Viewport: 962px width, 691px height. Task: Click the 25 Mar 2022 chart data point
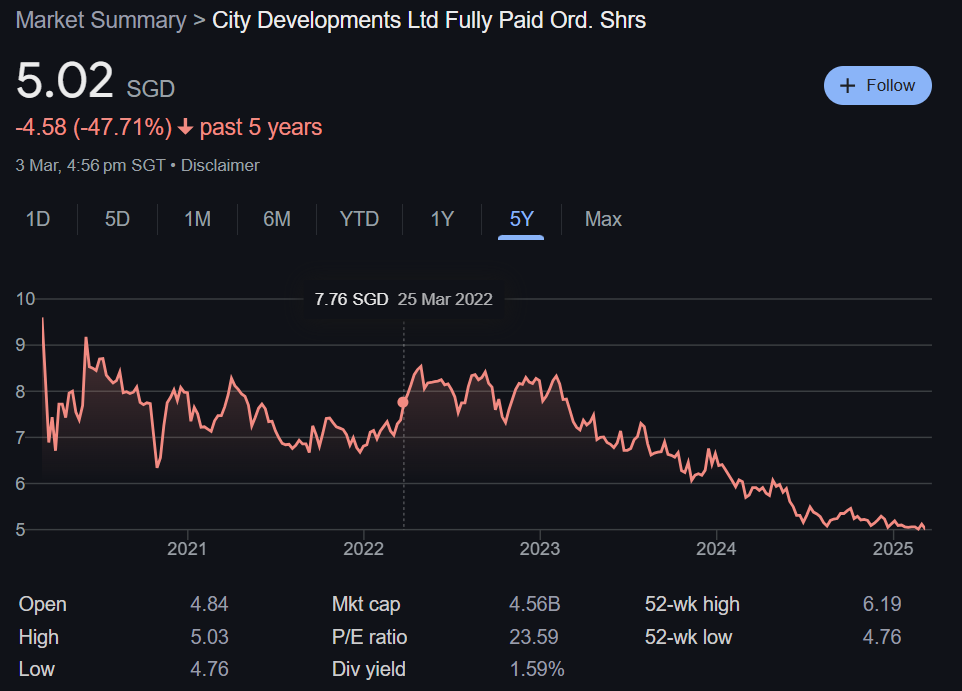click(x=403, y=402)
